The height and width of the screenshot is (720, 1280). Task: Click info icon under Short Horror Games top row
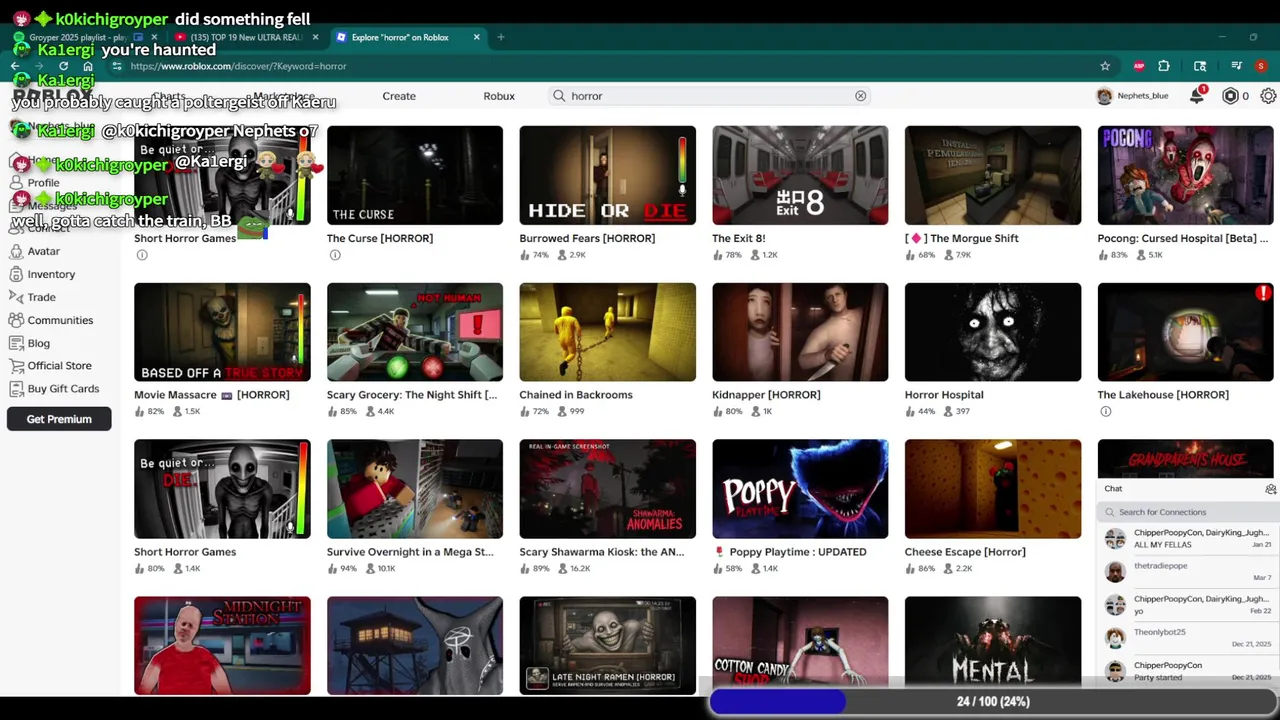coord(142,255)
